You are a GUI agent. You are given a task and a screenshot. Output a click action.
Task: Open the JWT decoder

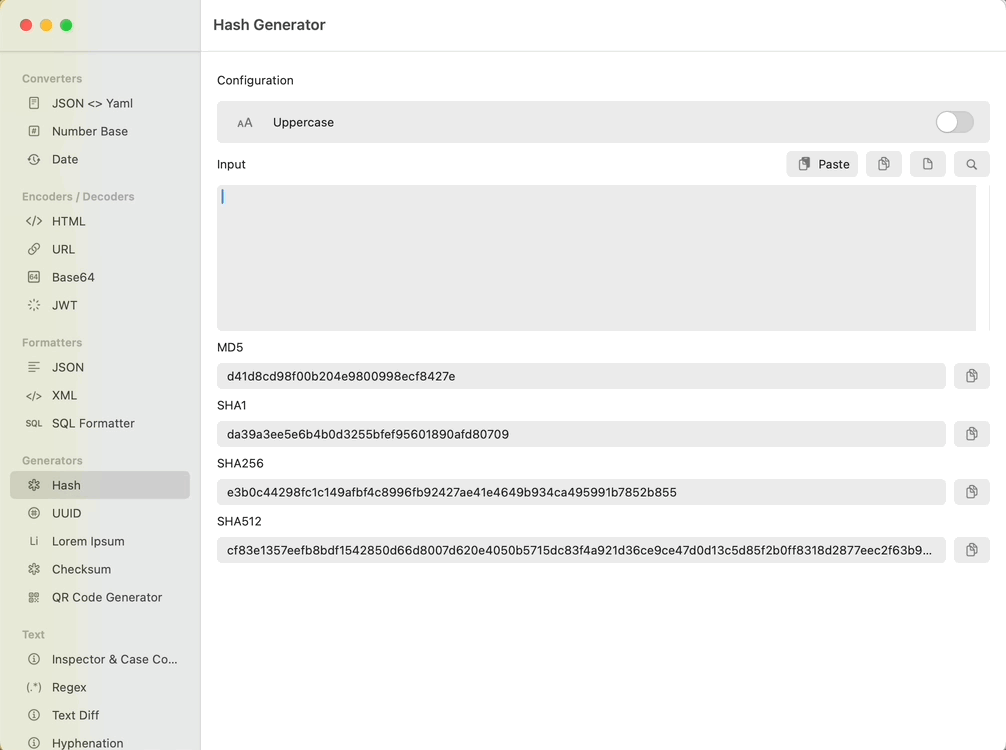click(99, 305)
